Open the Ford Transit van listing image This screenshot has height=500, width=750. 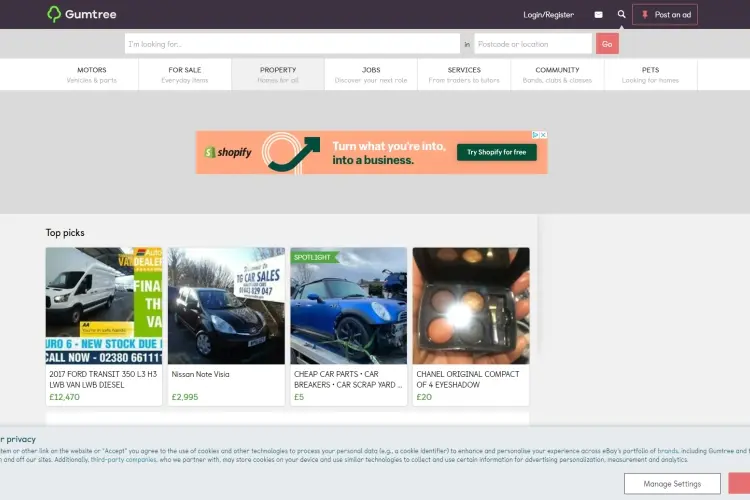click(104, 305)
